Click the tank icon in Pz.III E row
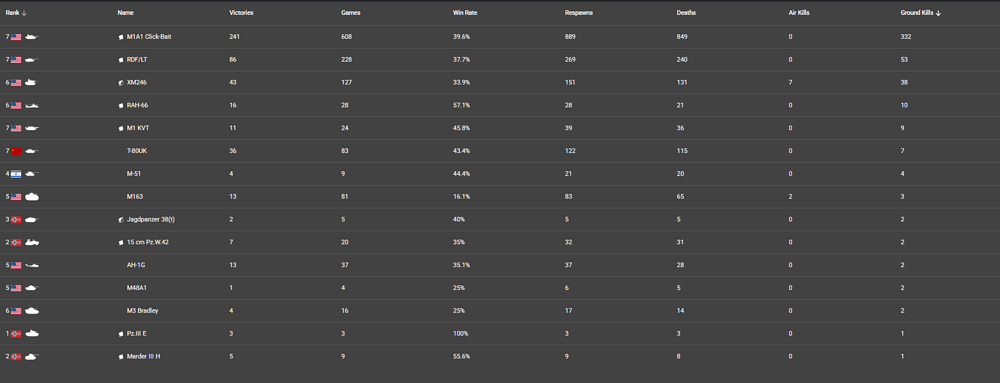This screenshot has height=383, width=1000. click(32, 333)
